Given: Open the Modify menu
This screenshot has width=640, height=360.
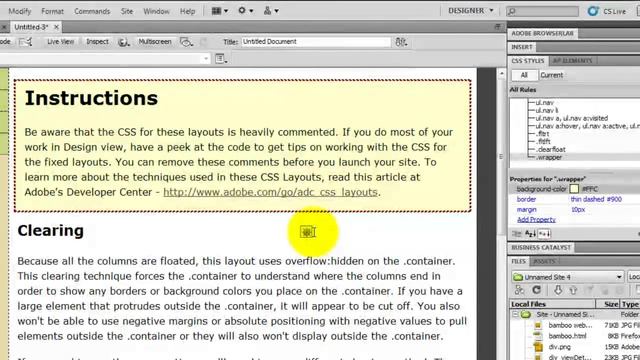Looking at the screenshot, I should [20, 11].
